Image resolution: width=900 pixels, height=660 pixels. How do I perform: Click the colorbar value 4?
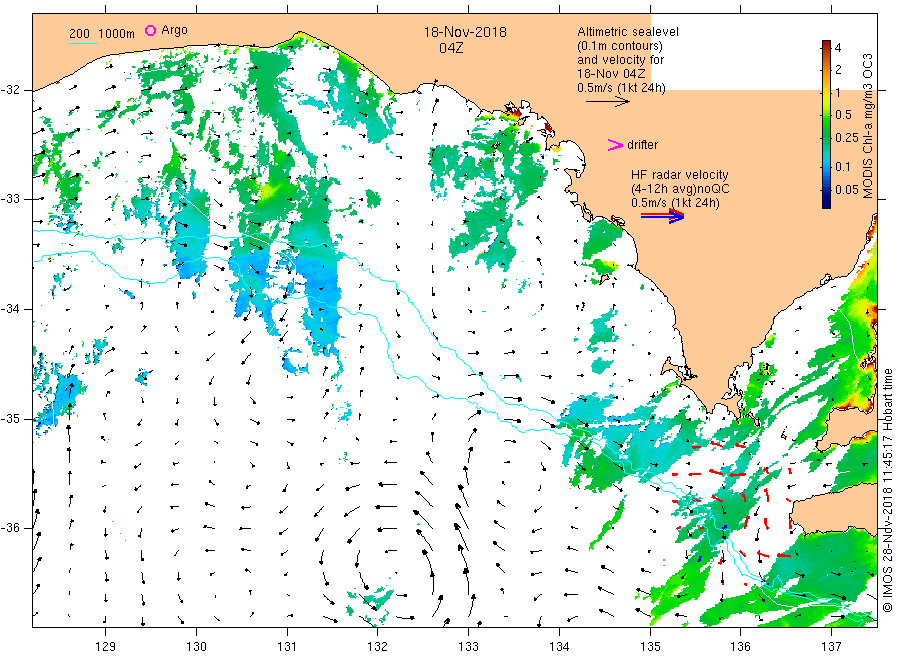(x=838, y=48)
